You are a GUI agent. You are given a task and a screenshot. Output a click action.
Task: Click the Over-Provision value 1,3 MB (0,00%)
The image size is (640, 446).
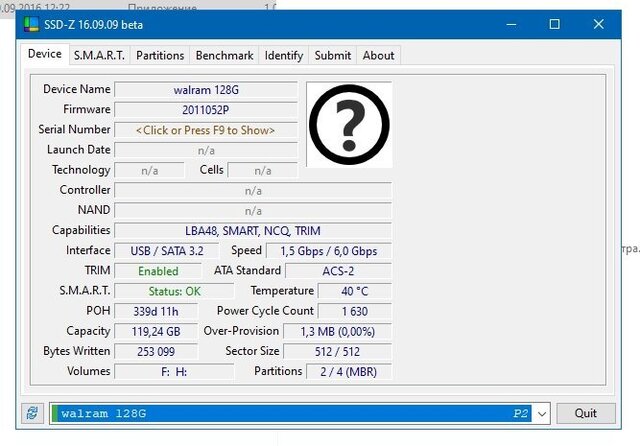(x=337, y=331)
